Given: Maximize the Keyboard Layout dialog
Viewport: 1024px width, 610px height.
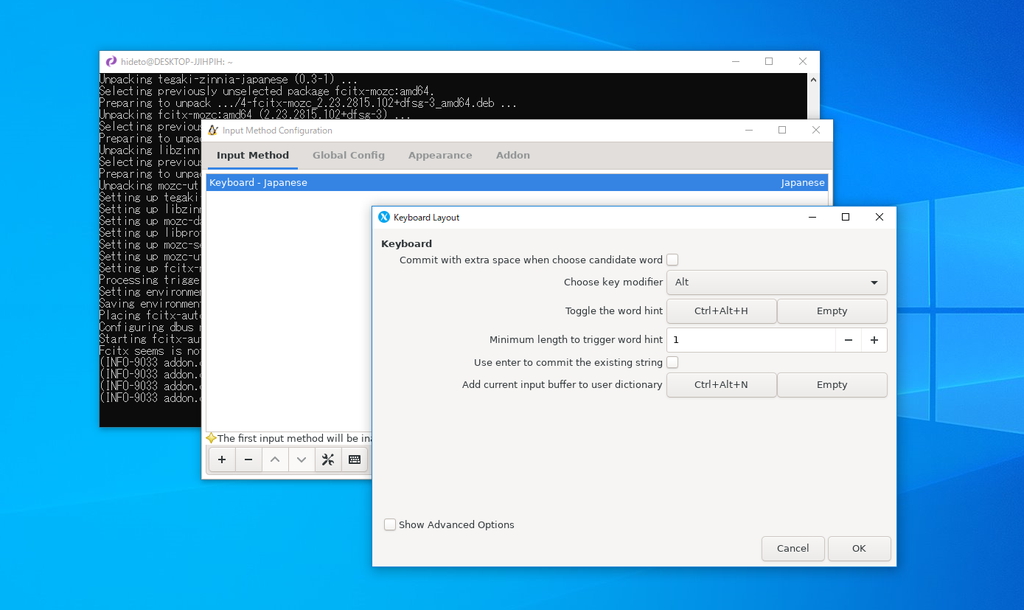Looking at the screenshot, I should [846, 217].
